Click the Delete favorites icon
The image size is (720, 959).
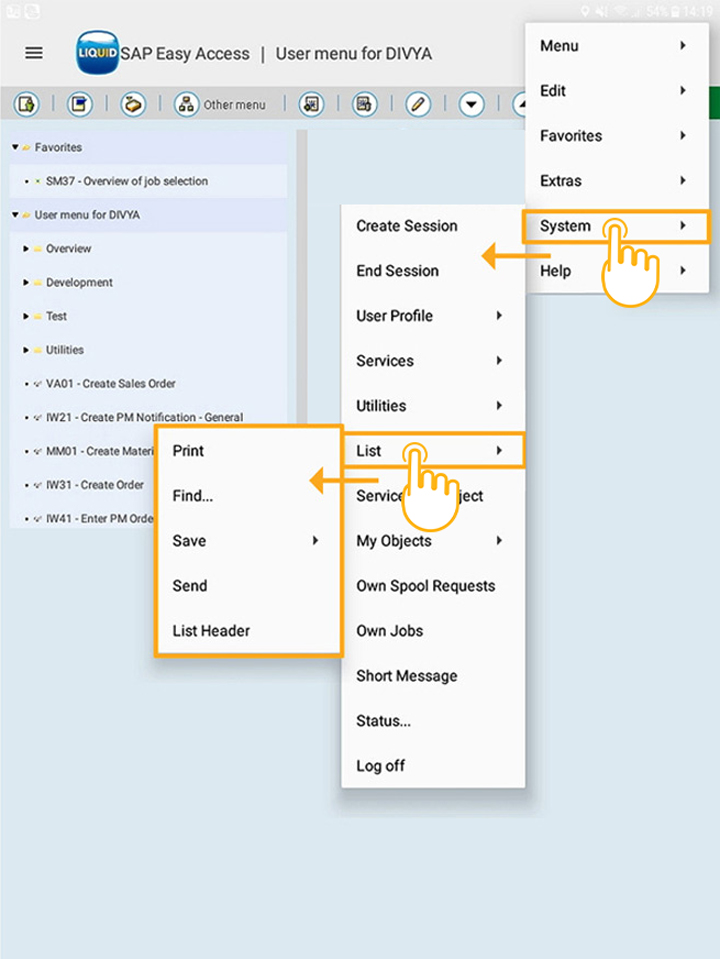[365, 105]
